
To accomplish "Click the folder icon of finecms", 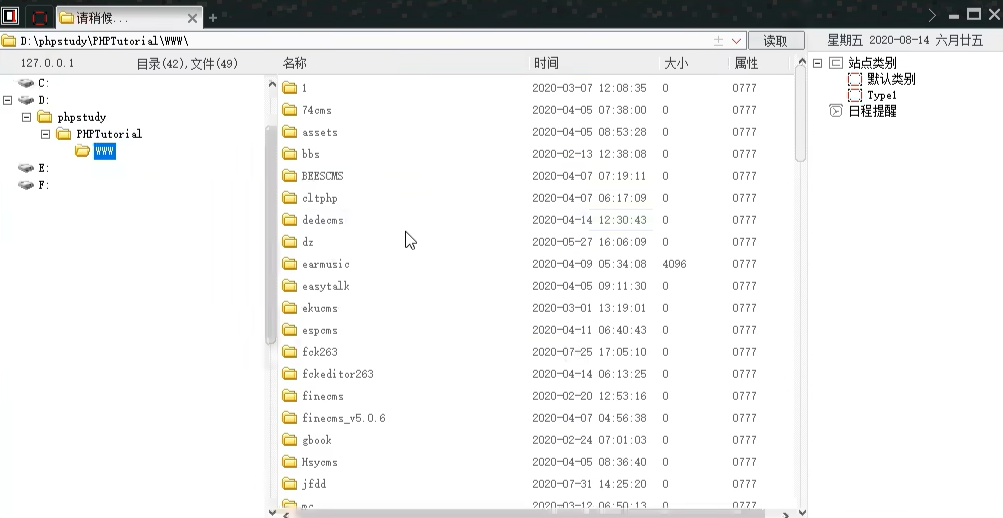I will [290, 396].
